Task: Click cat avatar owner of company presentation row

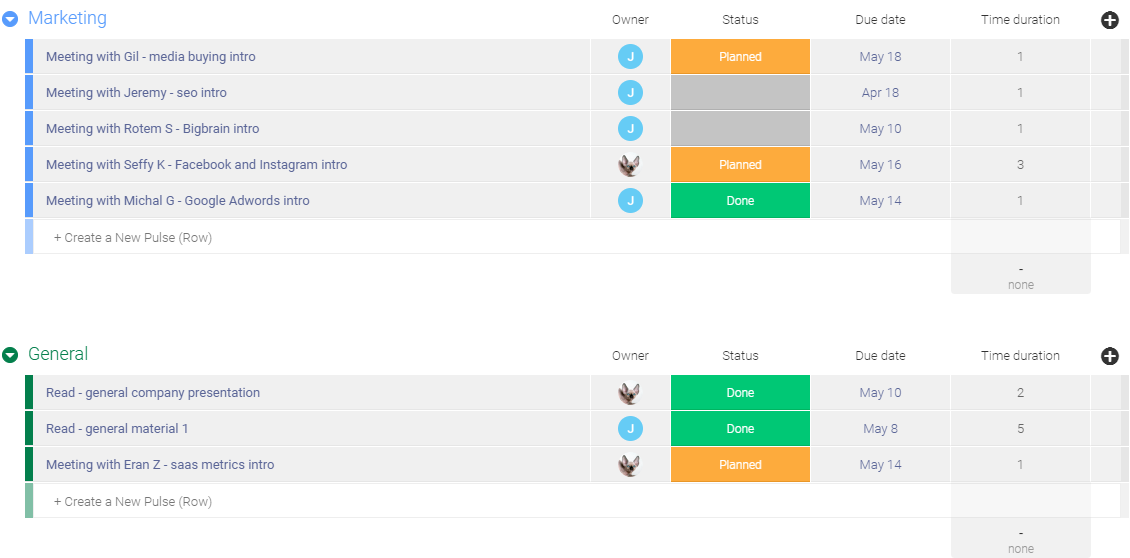Action: pyautogui.click(x=630, y=393)
